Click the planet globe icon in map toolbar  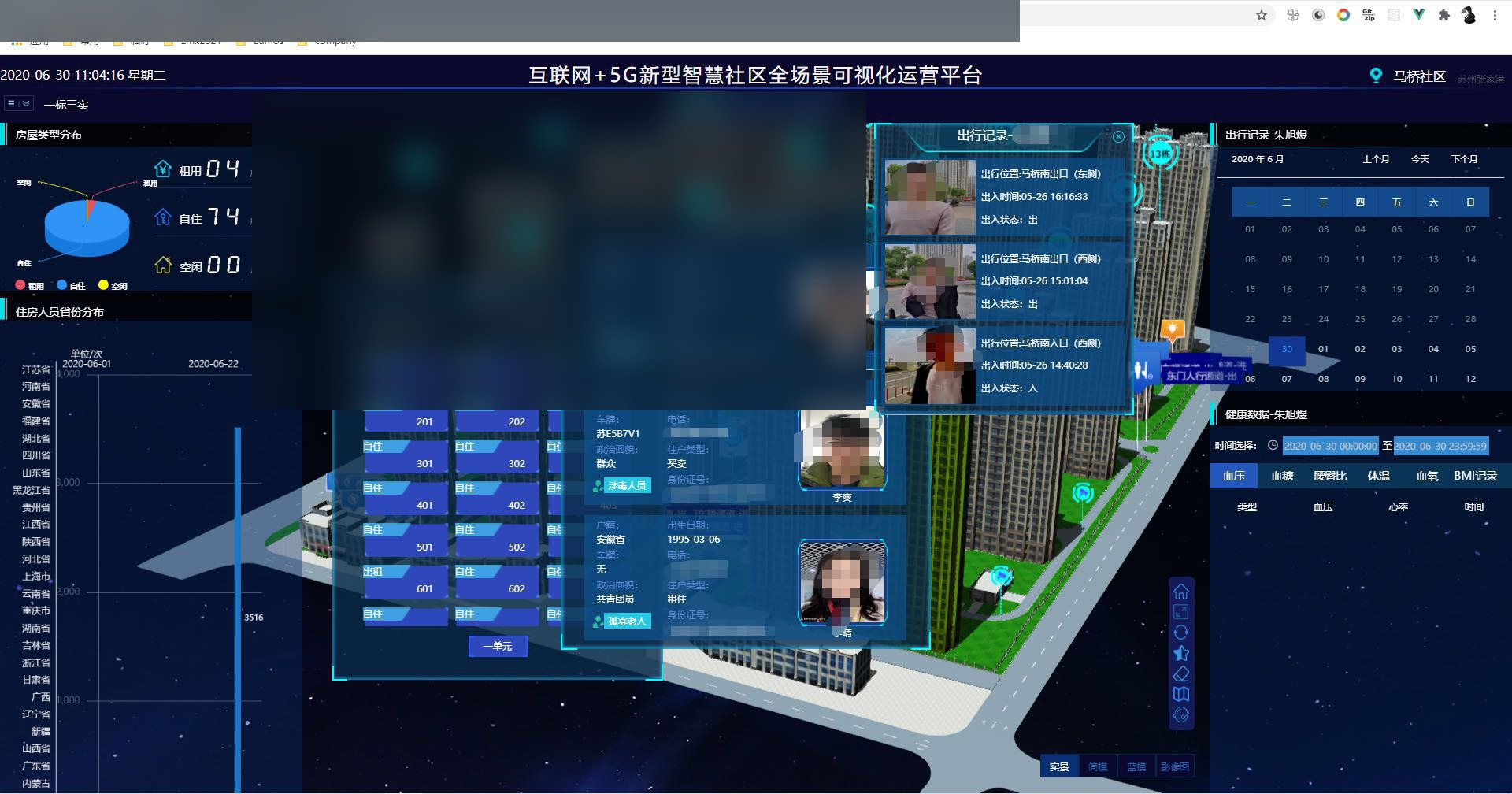point(1180,714)
